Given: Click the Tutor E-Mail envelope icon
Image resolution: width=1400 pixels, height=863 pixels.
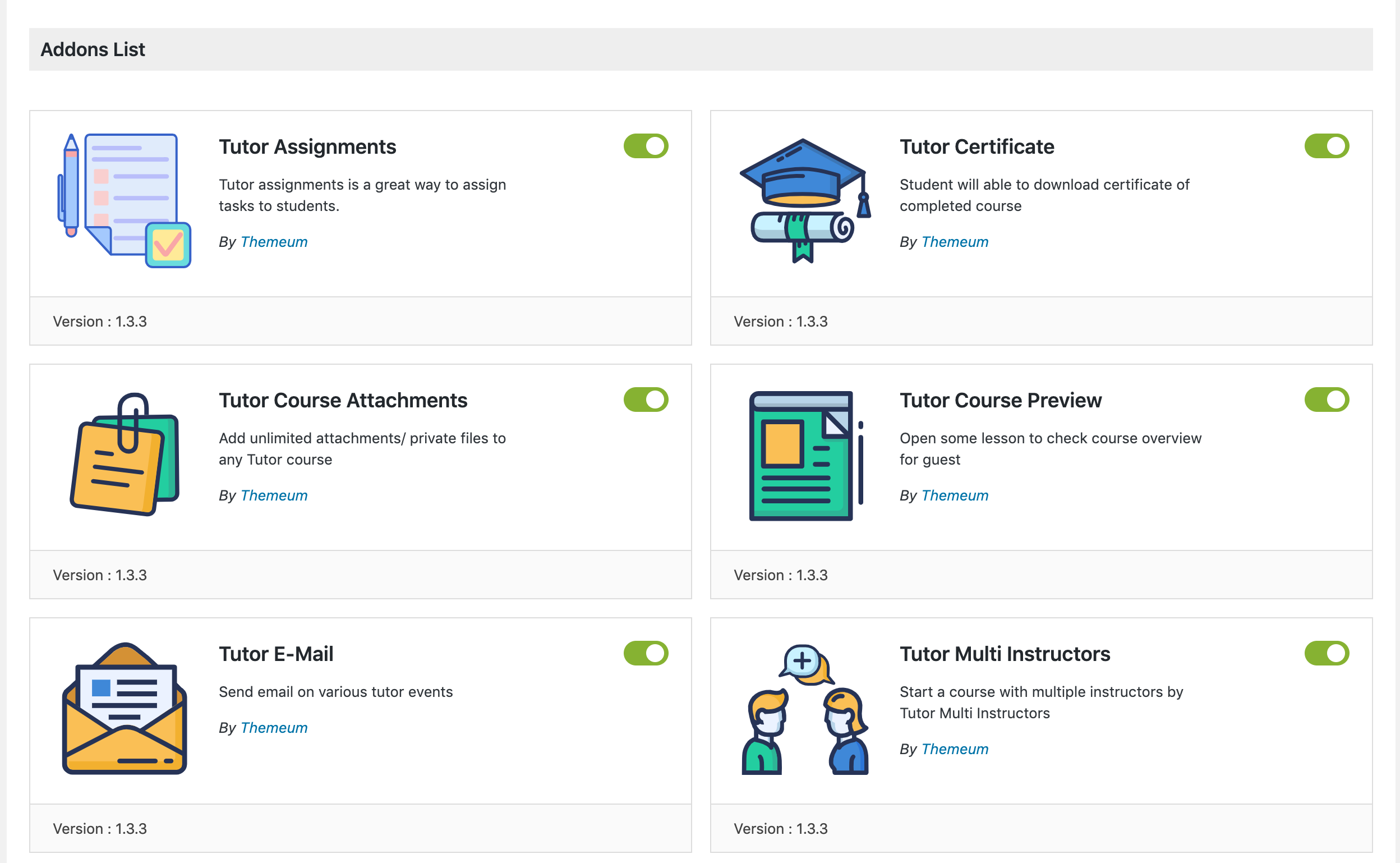Looking at the screenshot, I should (x=125, y=708).
